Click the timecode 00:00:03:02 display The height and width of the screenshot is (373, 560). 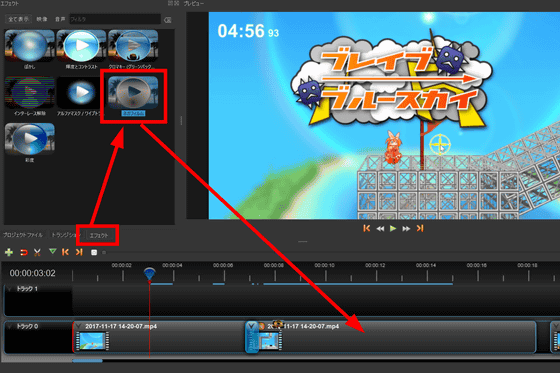pos(32,273)
